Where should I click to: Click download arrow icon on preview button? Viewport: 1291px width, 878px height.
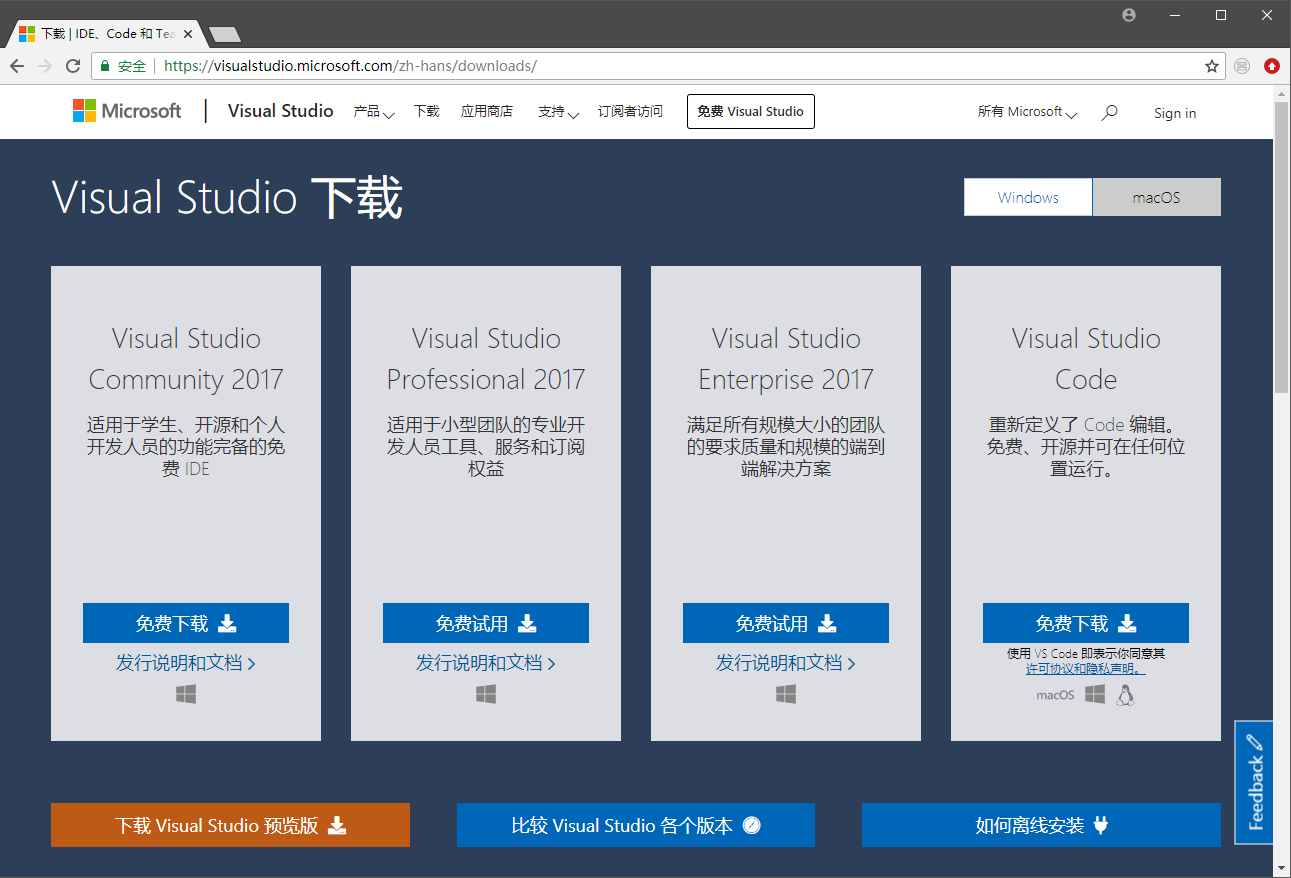click(x=337, y=825)
